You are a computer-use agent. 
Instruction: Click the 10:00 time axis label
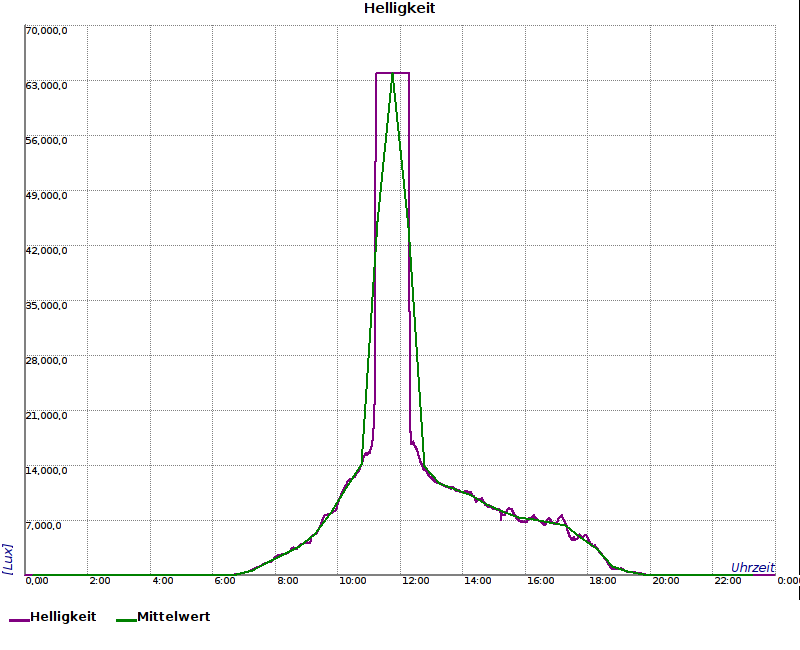pos(353,581)
